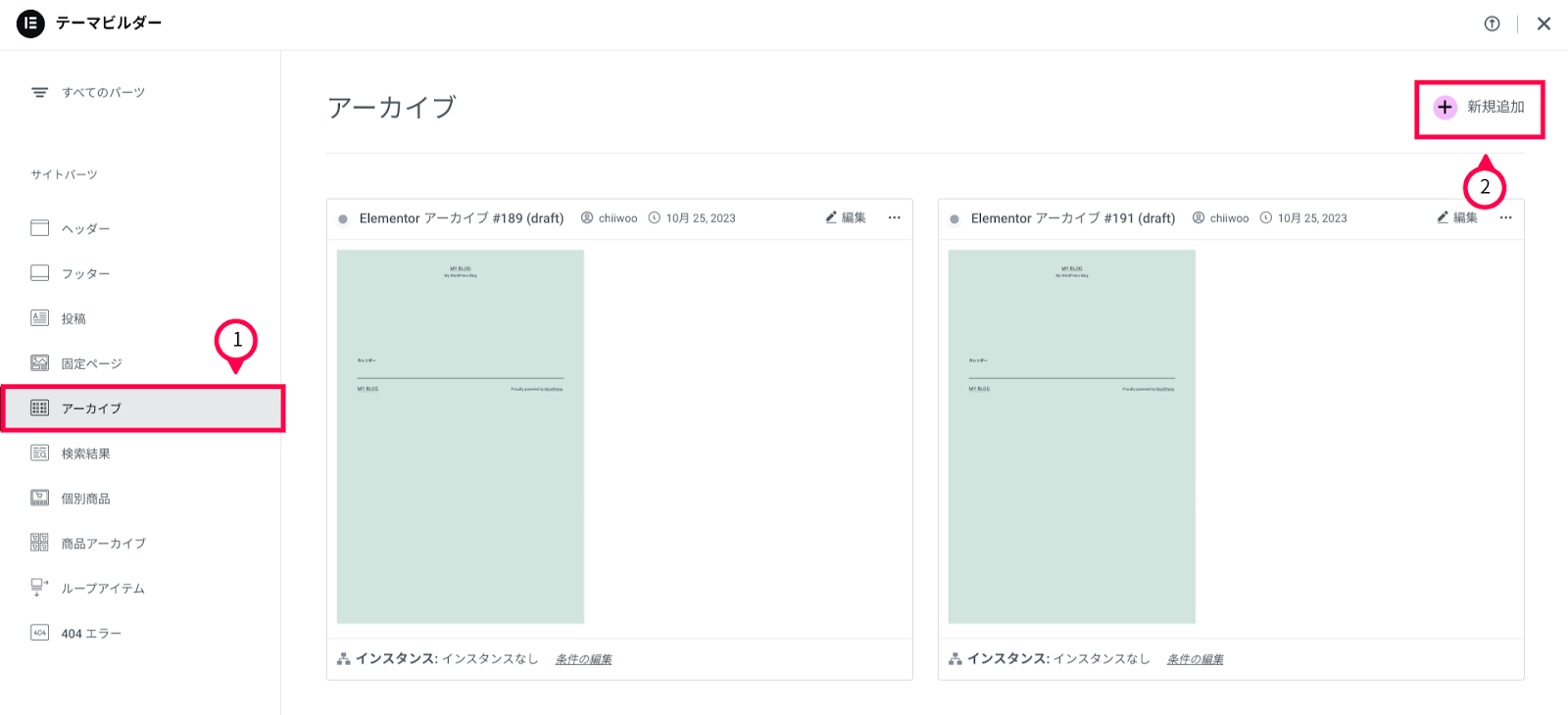This screenshot has height=715, width=1568.
Task: Click the status dot of archive #189
Action: [x=343, y=219]
